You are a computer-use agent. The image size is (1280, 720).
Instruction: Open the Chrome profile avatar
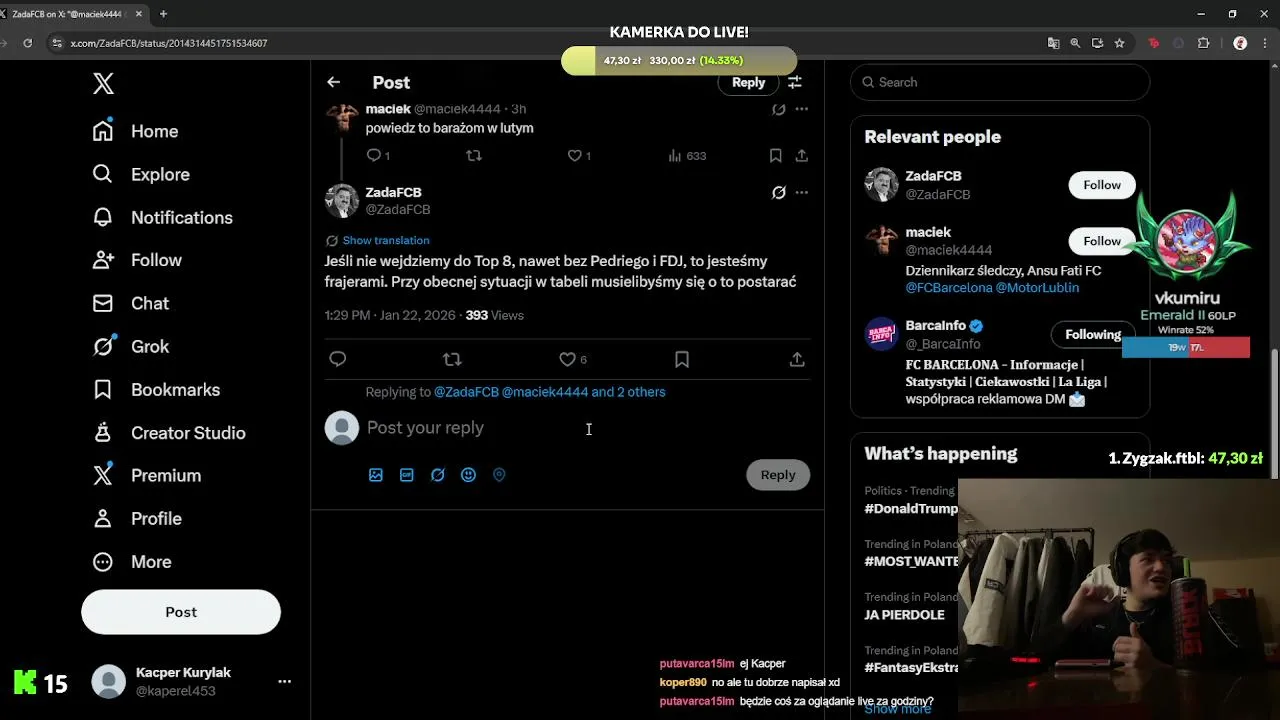[1240, 43]
